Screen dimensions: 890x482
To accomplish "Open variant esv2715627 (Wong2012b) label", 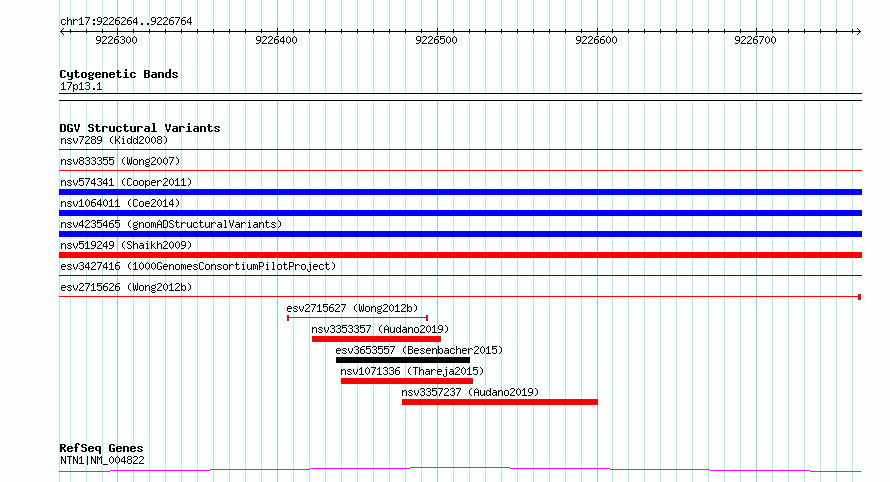I will coord(352,308).
